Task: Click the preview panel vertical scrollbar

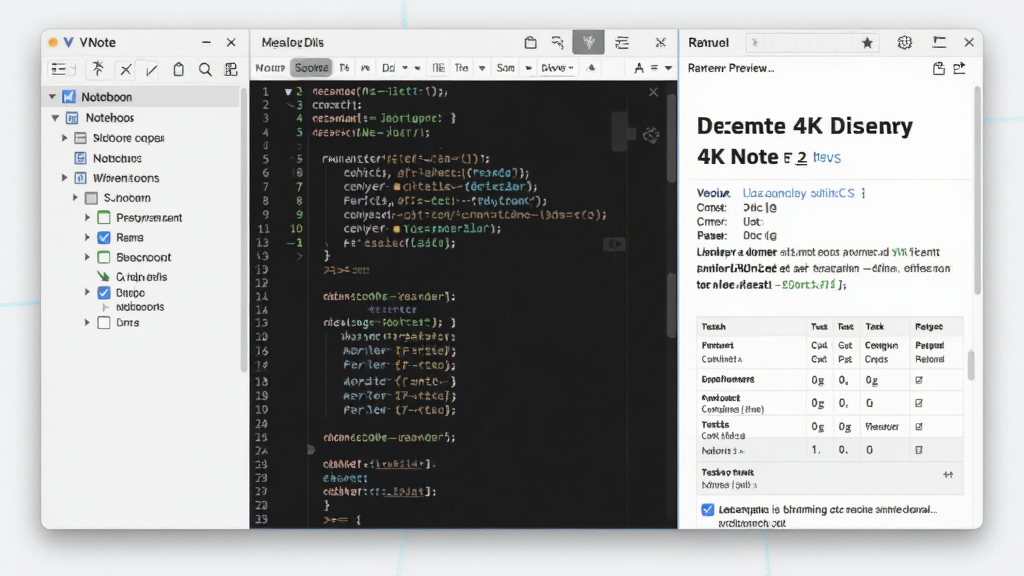Action: (x=978, y=189)
